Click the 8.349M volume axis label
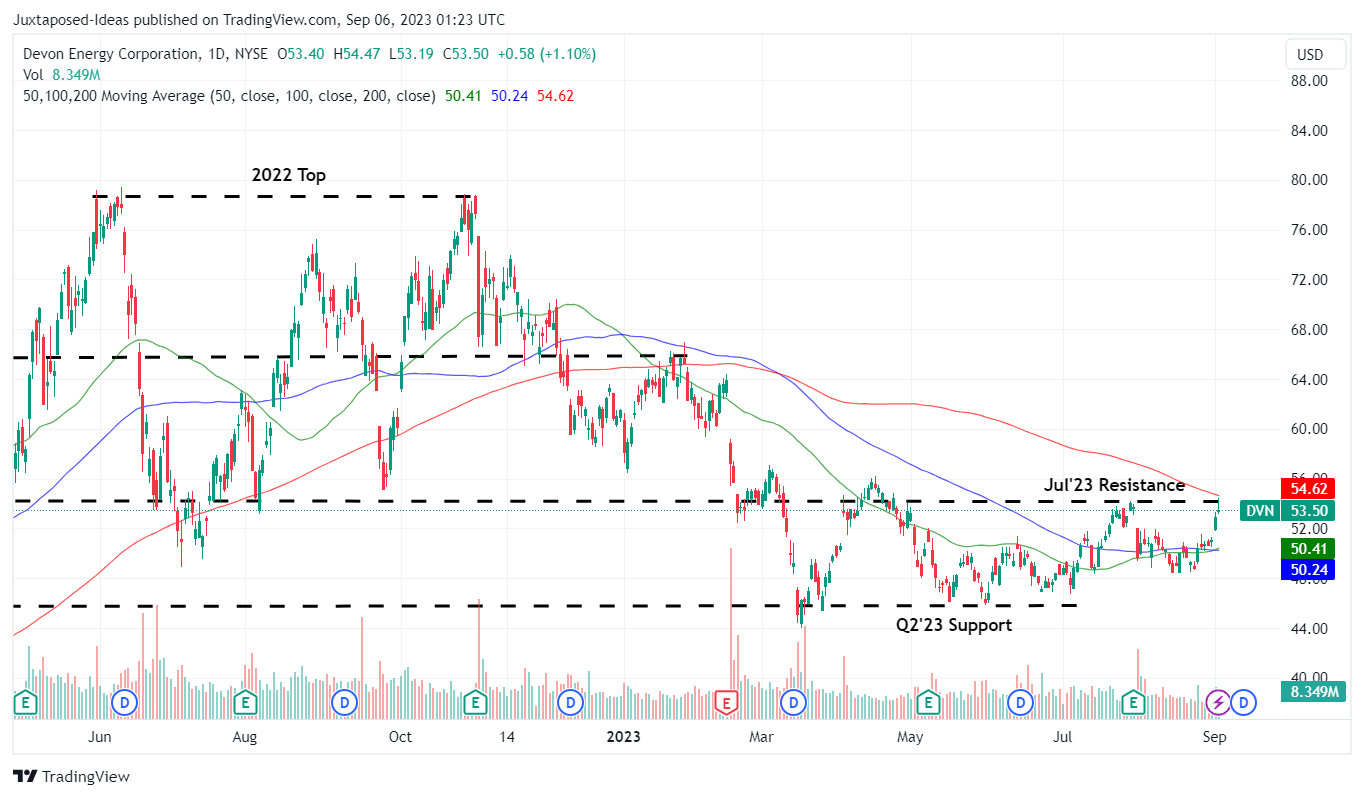This screenshot has width=1364, height=798. click(x=1314, y=691)
